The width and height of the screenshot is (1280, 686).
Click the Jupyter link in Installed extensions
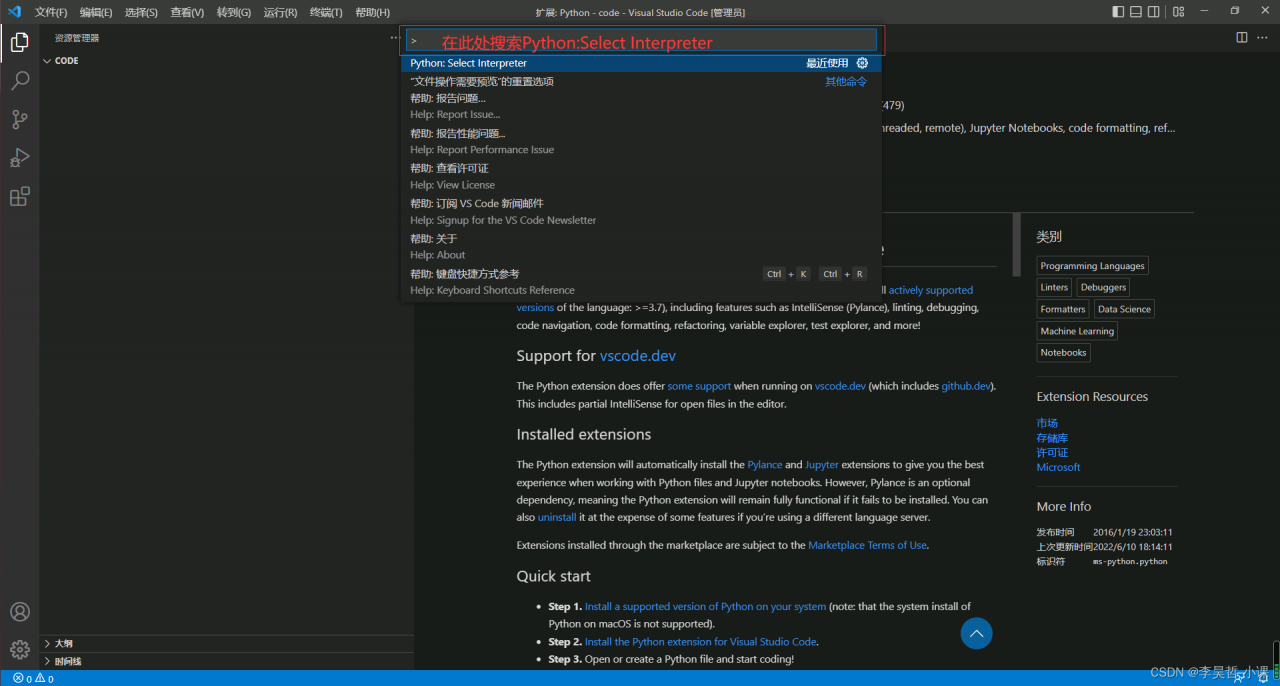[822, 465]
